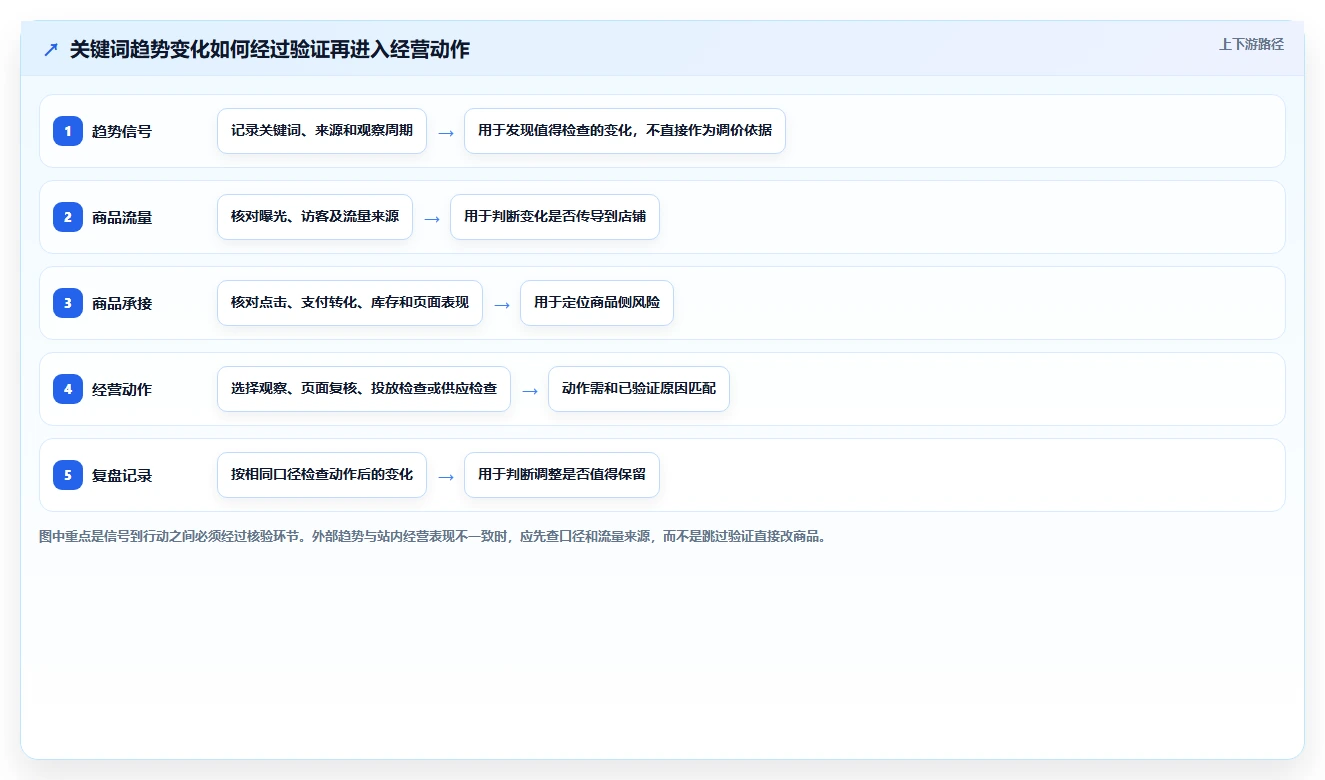
Task: Select the 经营动作 step label
Action: coord(122,389)
